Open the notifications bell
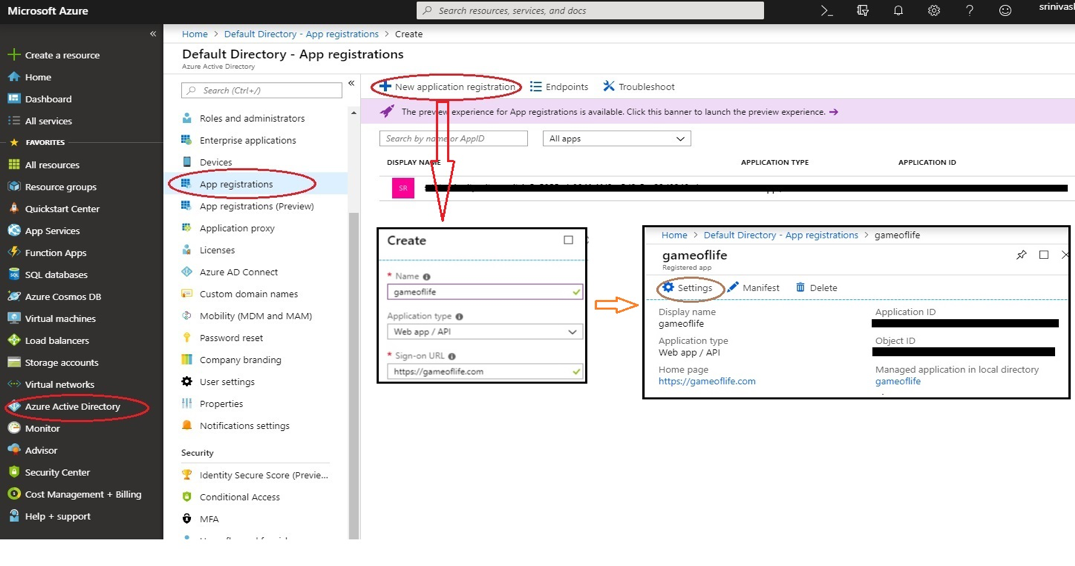 [x=898, y=11]
